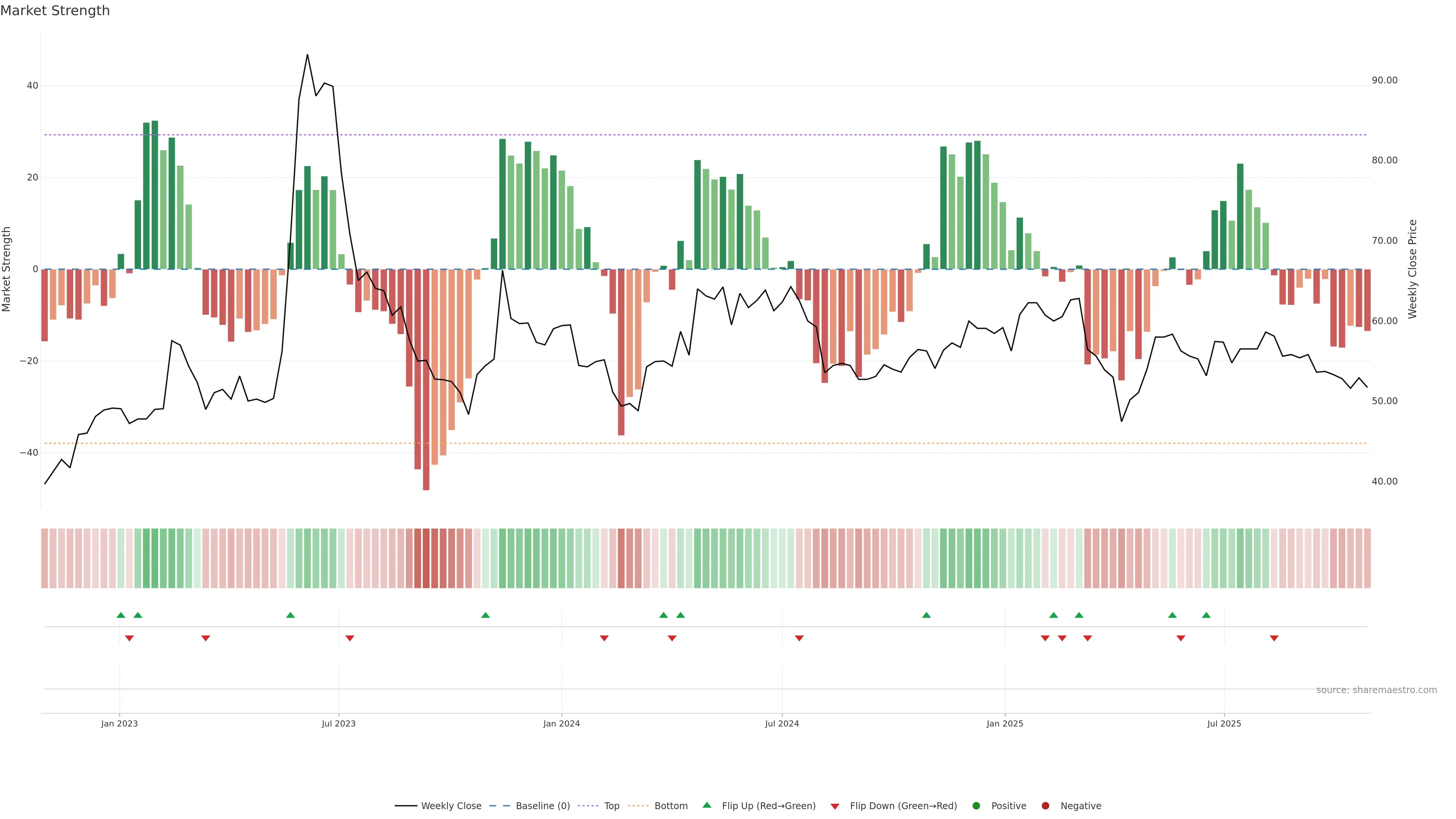Click the Jul 2025 x-axis label

click(x=1224, y=723)
